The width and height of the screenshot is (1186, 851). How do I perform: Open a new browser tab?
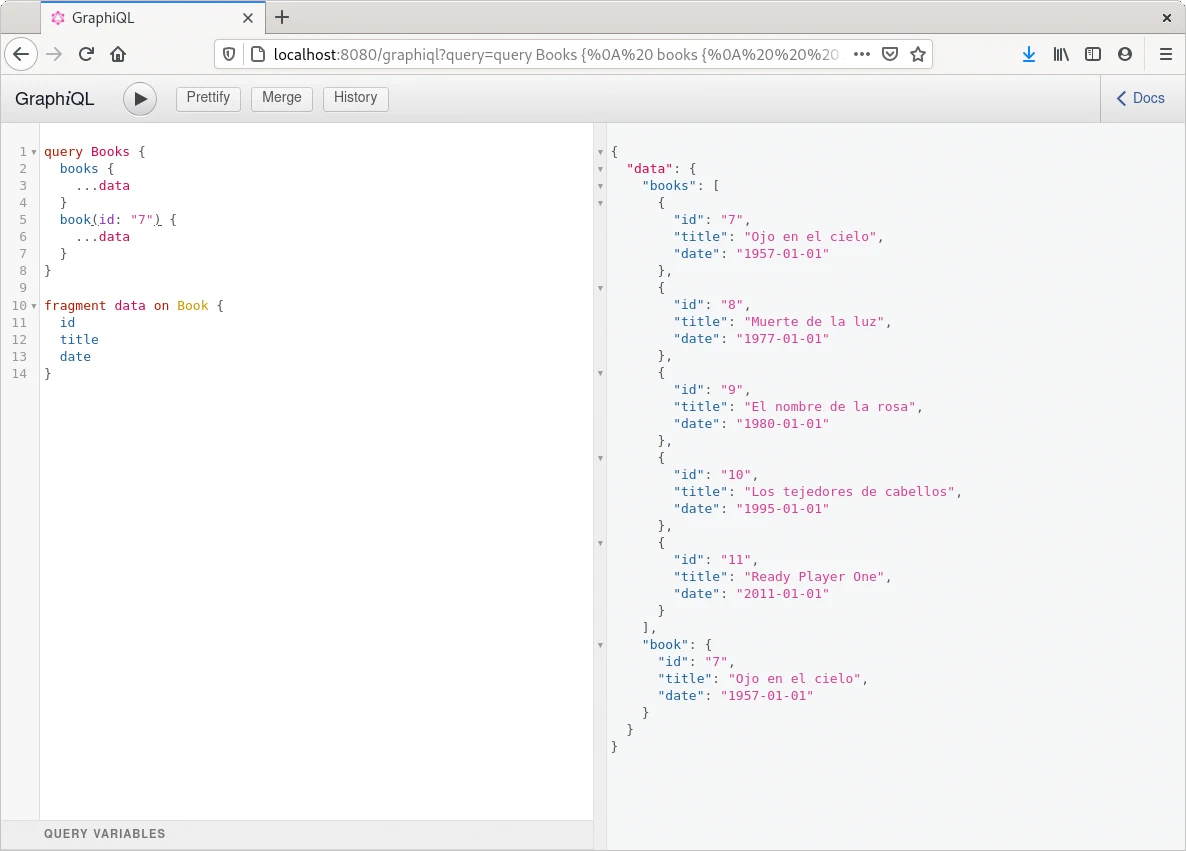click(x=282, y=17)
